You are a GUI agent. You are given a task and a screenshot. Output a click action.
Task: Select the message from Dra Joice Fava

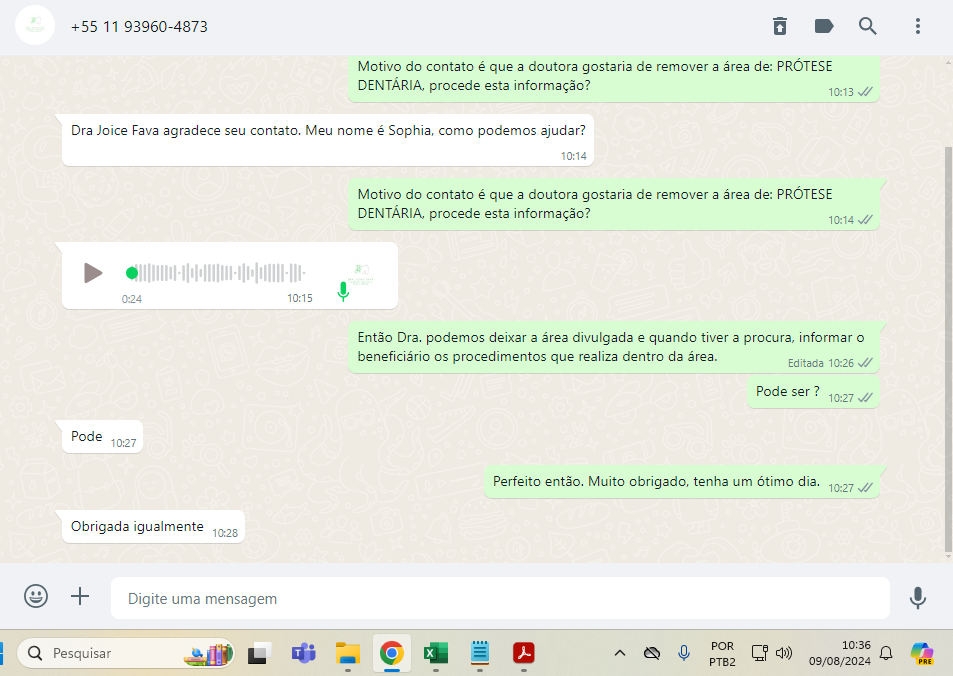point(328,140)
